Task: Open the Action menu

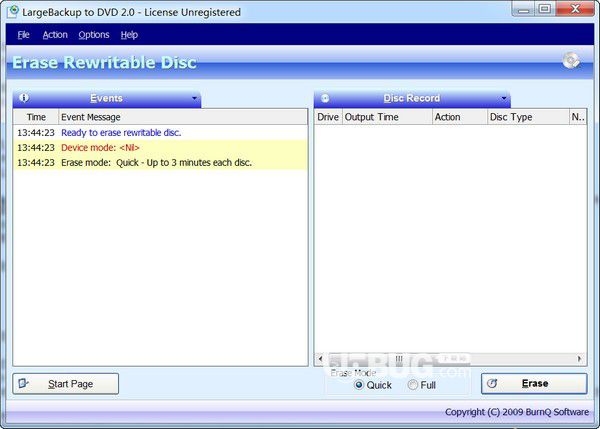Action: 55,35
